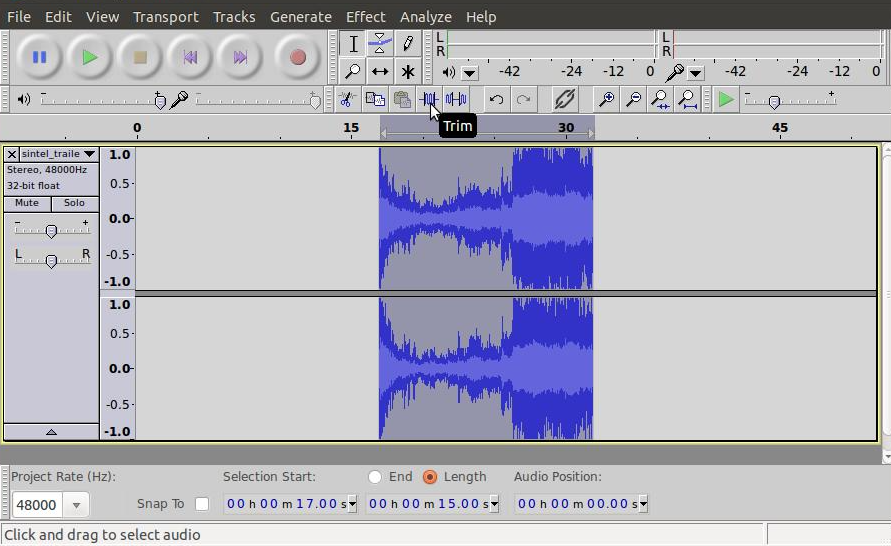Click the recording meter microphone icon
This screenshot has width=891, height=546.
[675, 72]
